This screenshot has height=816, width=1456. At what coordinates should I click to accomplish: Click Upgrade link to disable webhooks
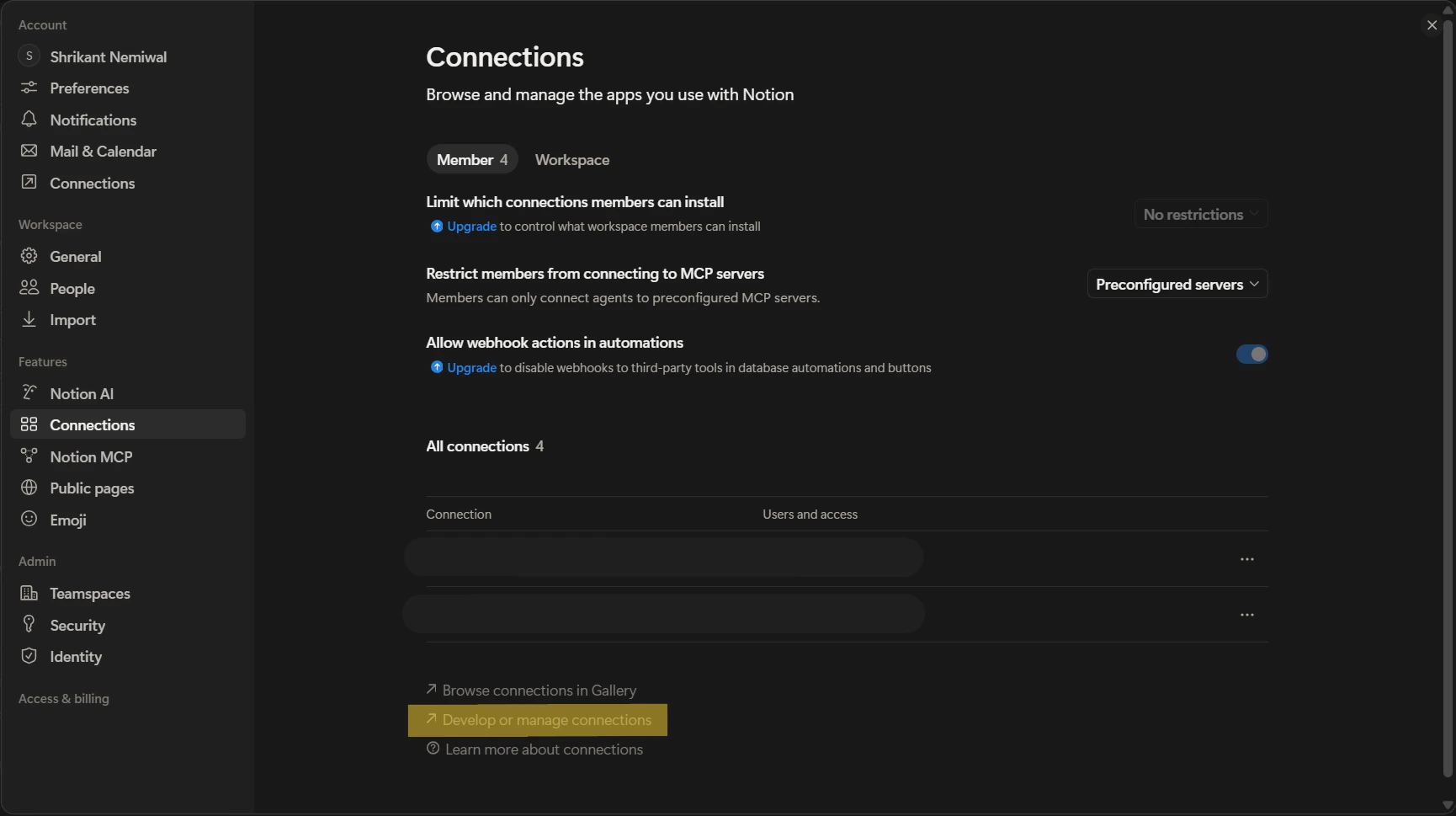point(471,367)
